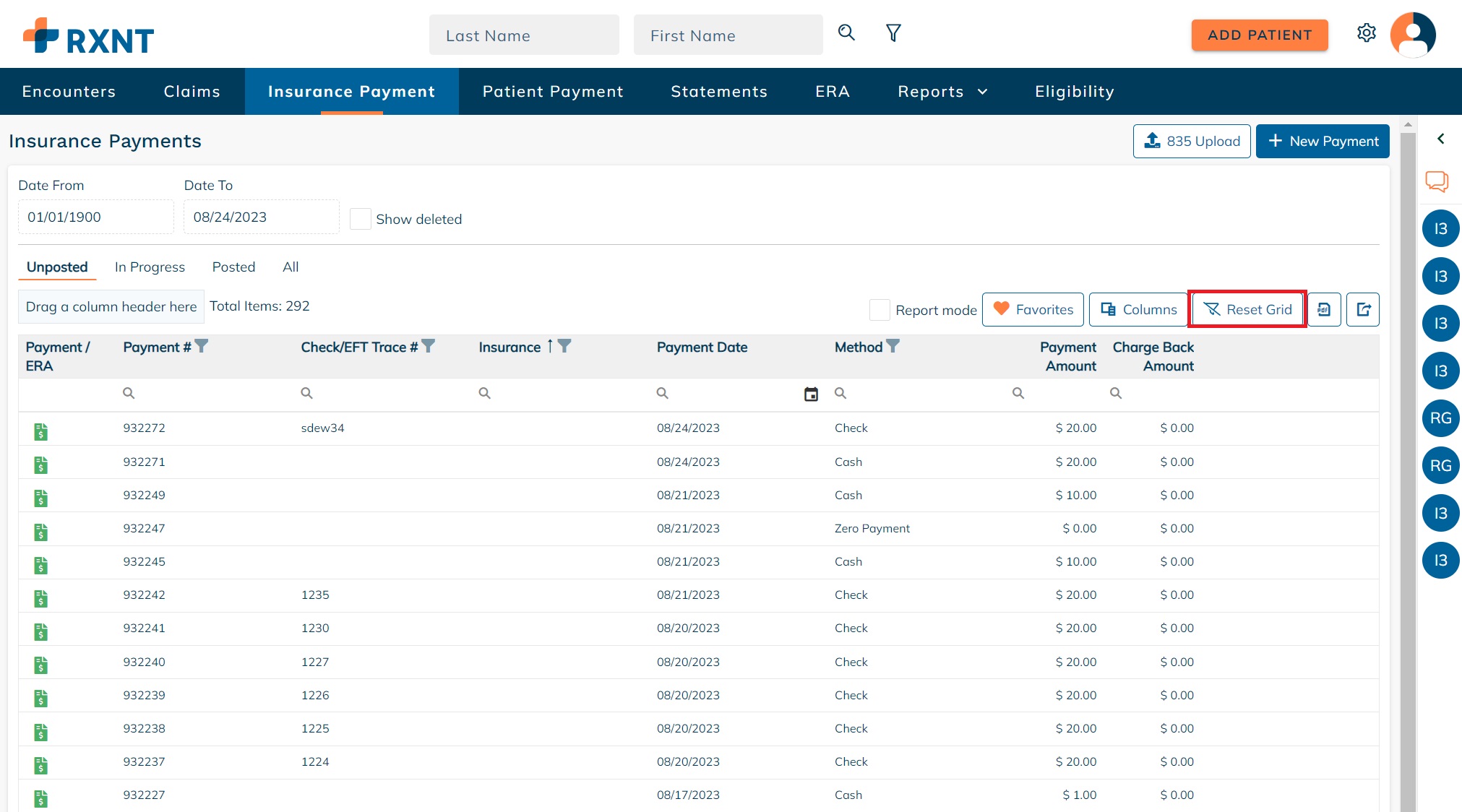Open the patient filter funnel icon

(x=893, y=33)
